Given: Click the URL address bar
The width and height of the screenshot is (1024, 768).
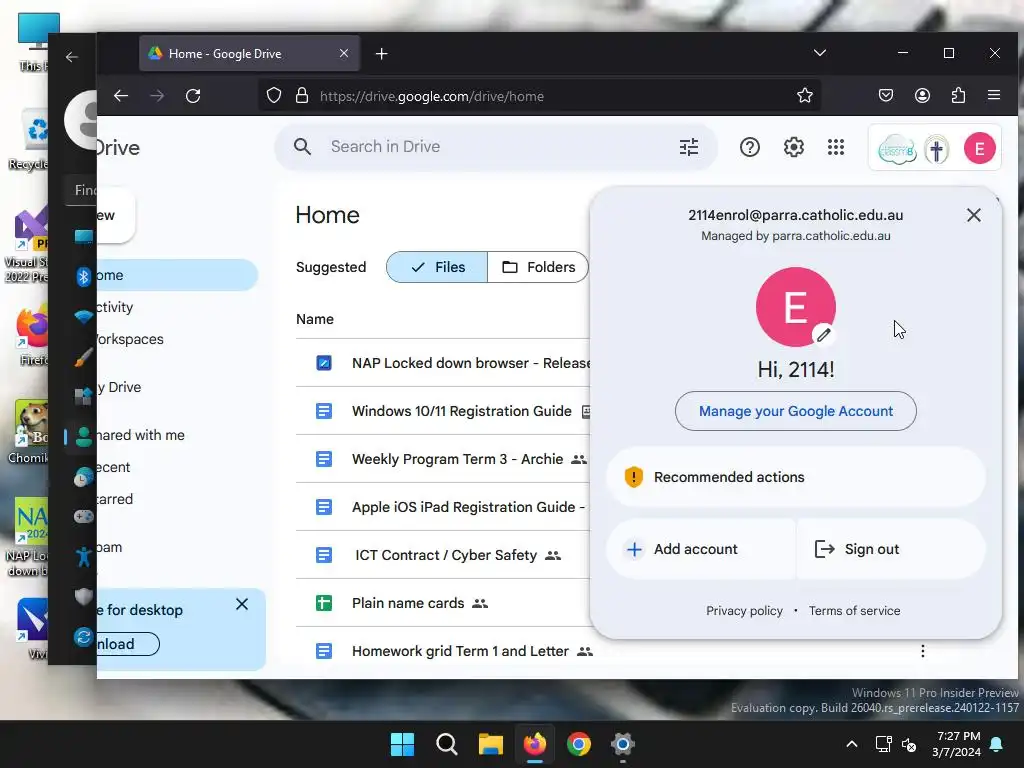Looking at the screenshot, I should click(538, 96).
